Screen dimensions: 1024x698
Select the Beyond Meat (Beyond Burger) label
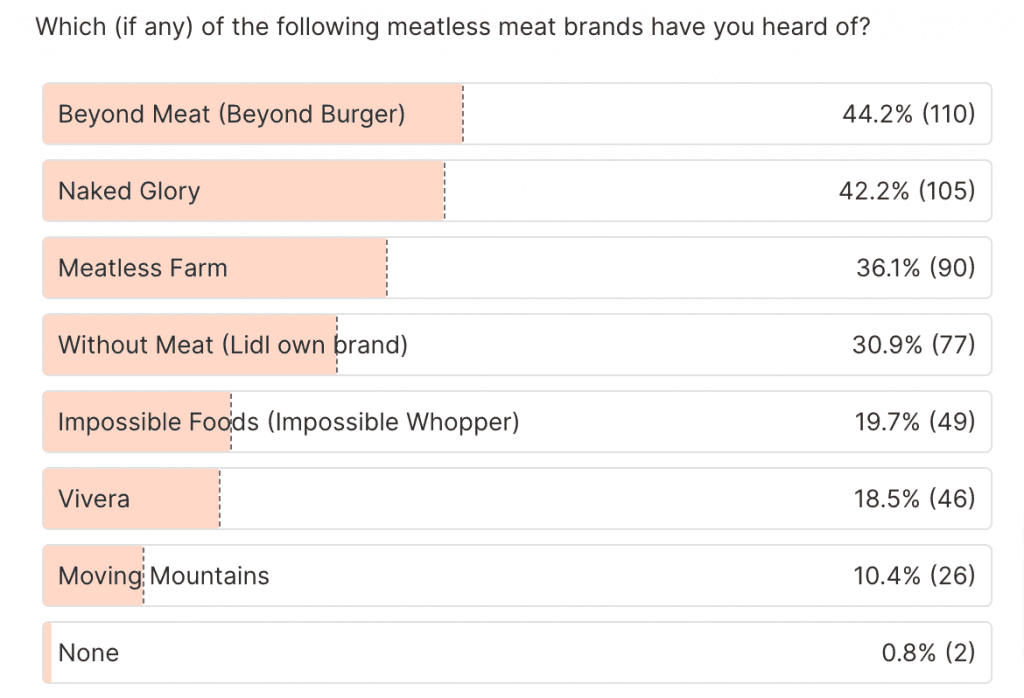coord(231,114)
